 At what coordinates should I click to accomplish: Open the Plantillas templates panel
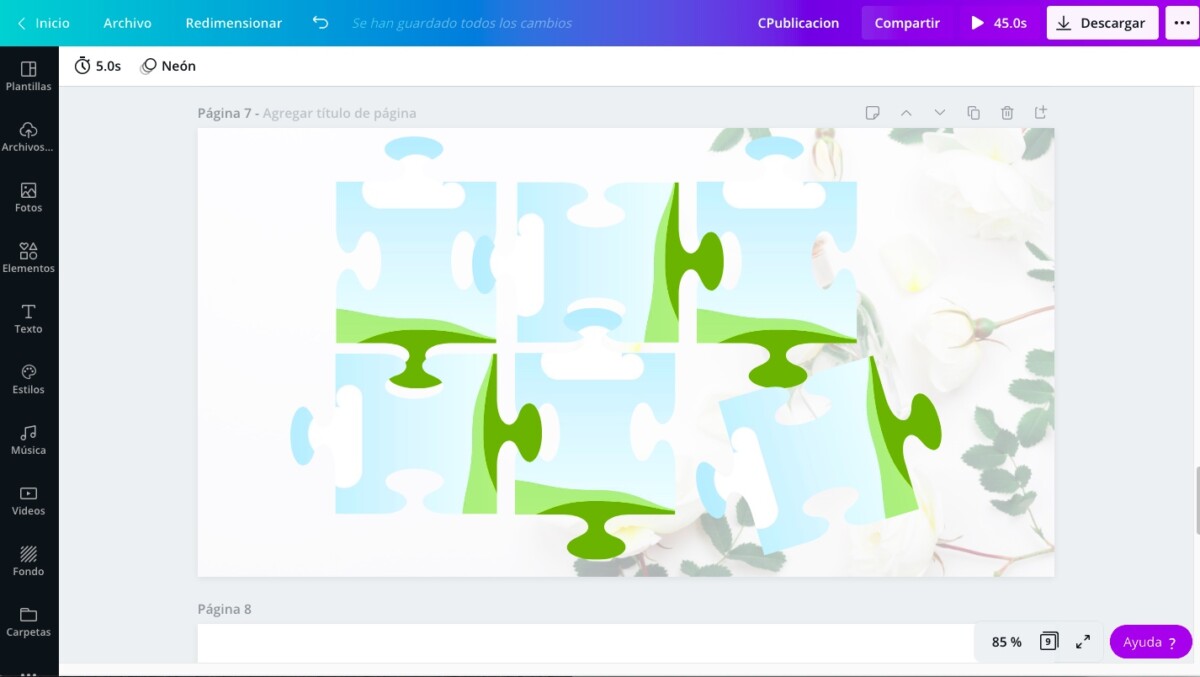(28, 75)
